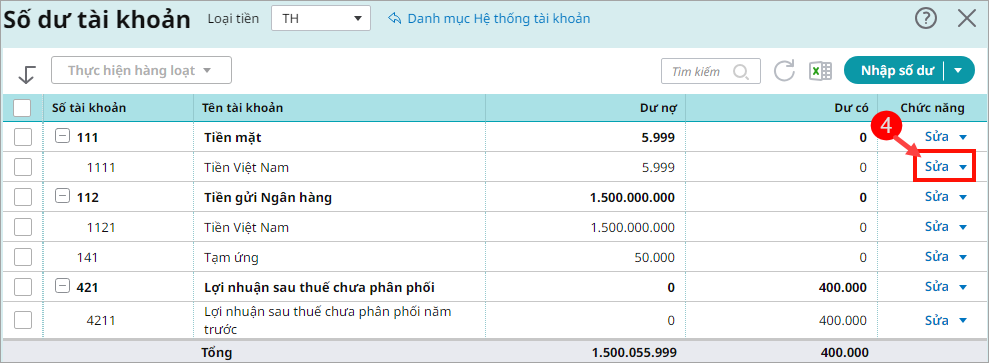The width and height of the screenshot is (989, 363).
Task: Open the Thực hiện hàng loạt dropdown
Action: coord(141,70)
